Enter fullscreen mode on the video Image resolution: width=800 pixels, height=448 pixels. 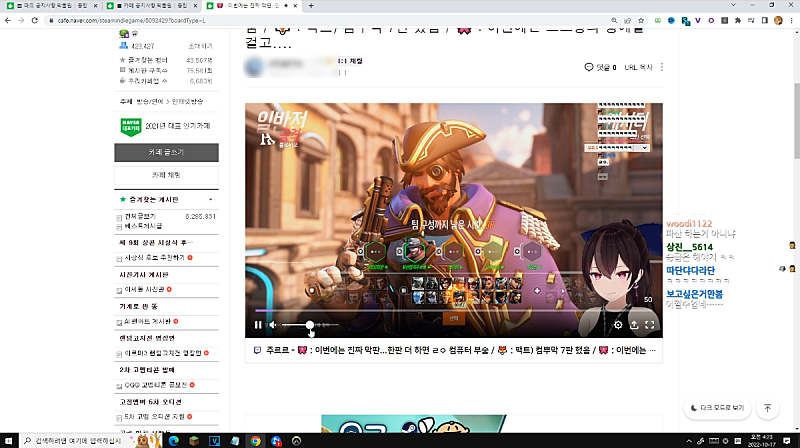pos(650,325)
